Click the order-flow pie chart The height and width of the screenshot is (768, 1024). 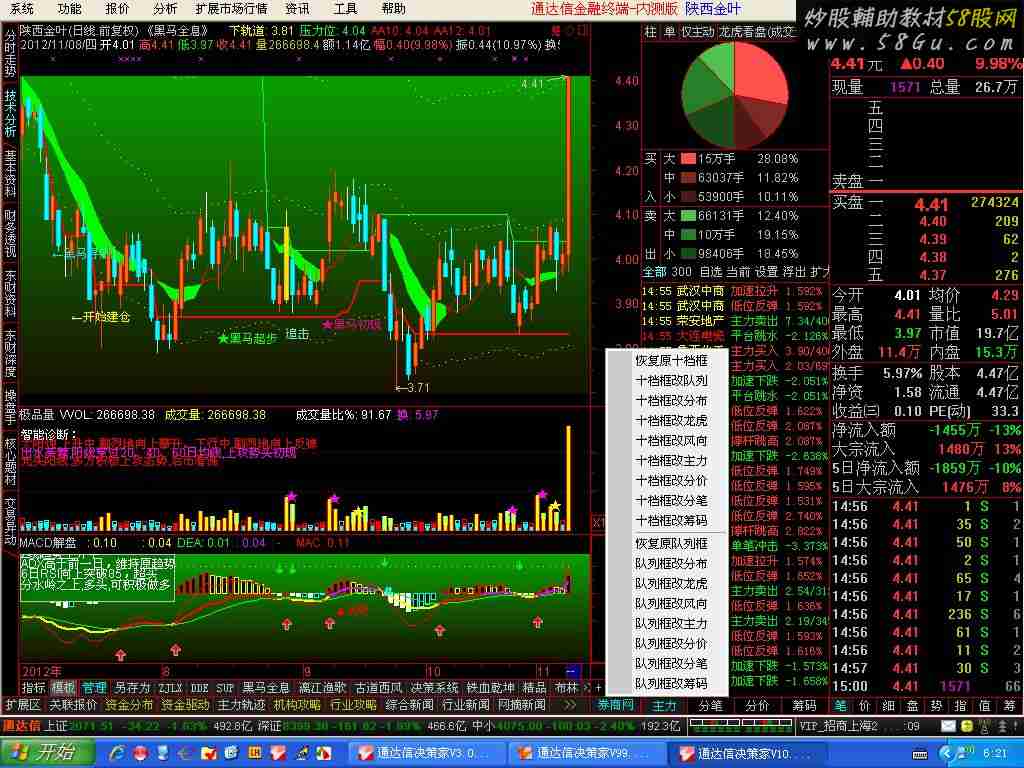(734, 95)
